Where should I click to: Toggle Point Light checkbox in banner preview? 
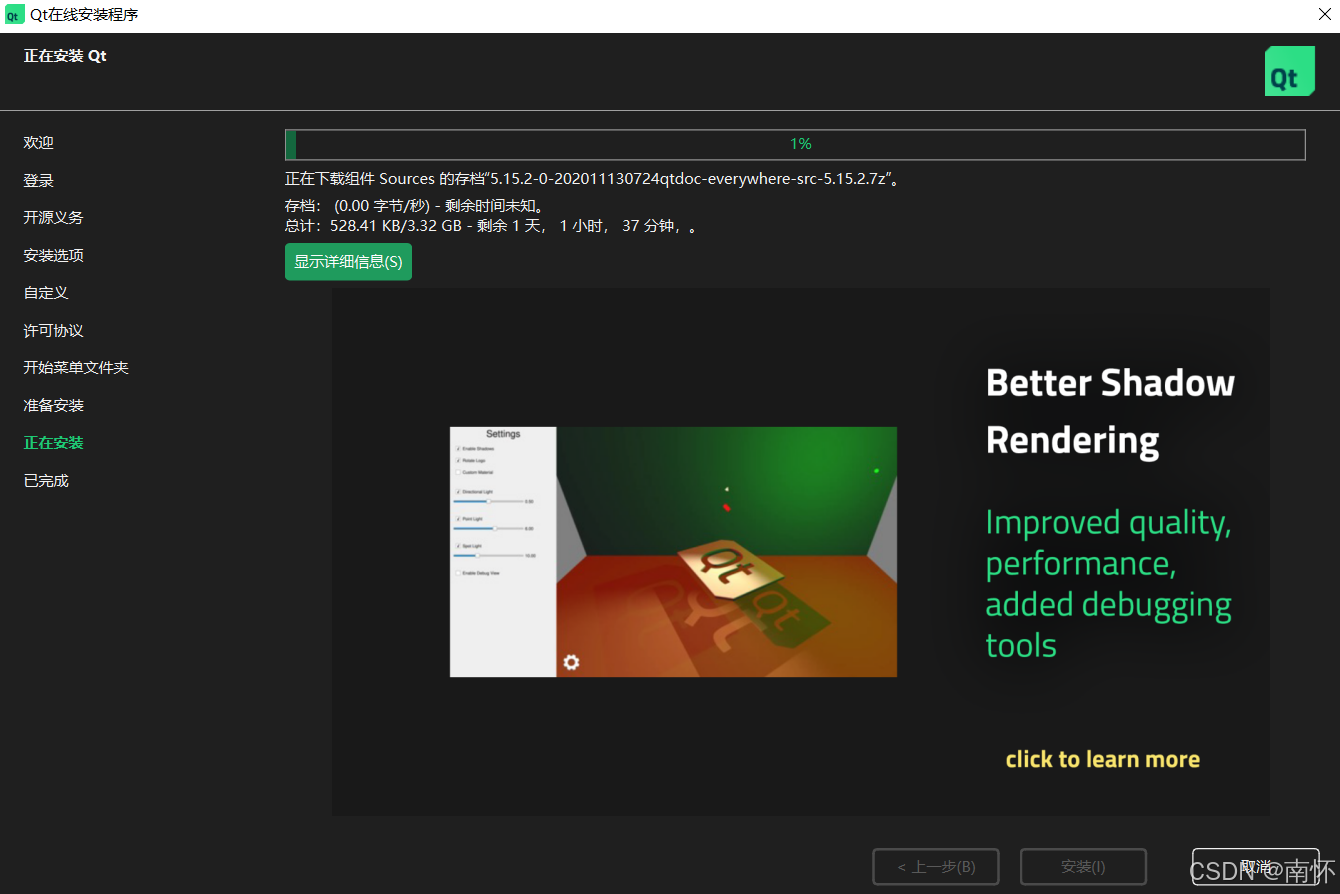tap(458, 519)
